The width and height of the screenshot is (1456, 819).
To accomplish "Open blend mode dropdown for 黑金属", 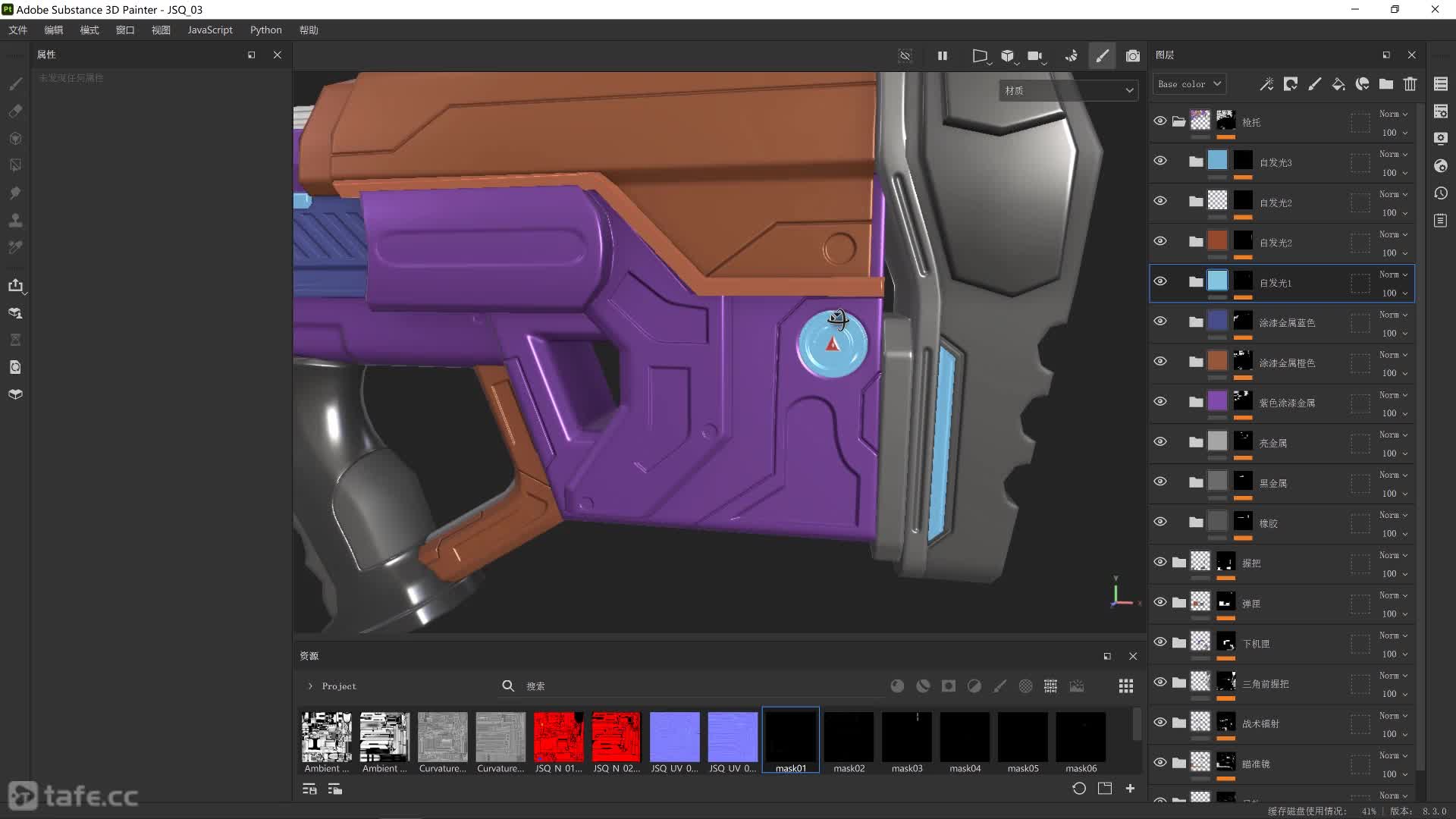I will click(1394, 475).
